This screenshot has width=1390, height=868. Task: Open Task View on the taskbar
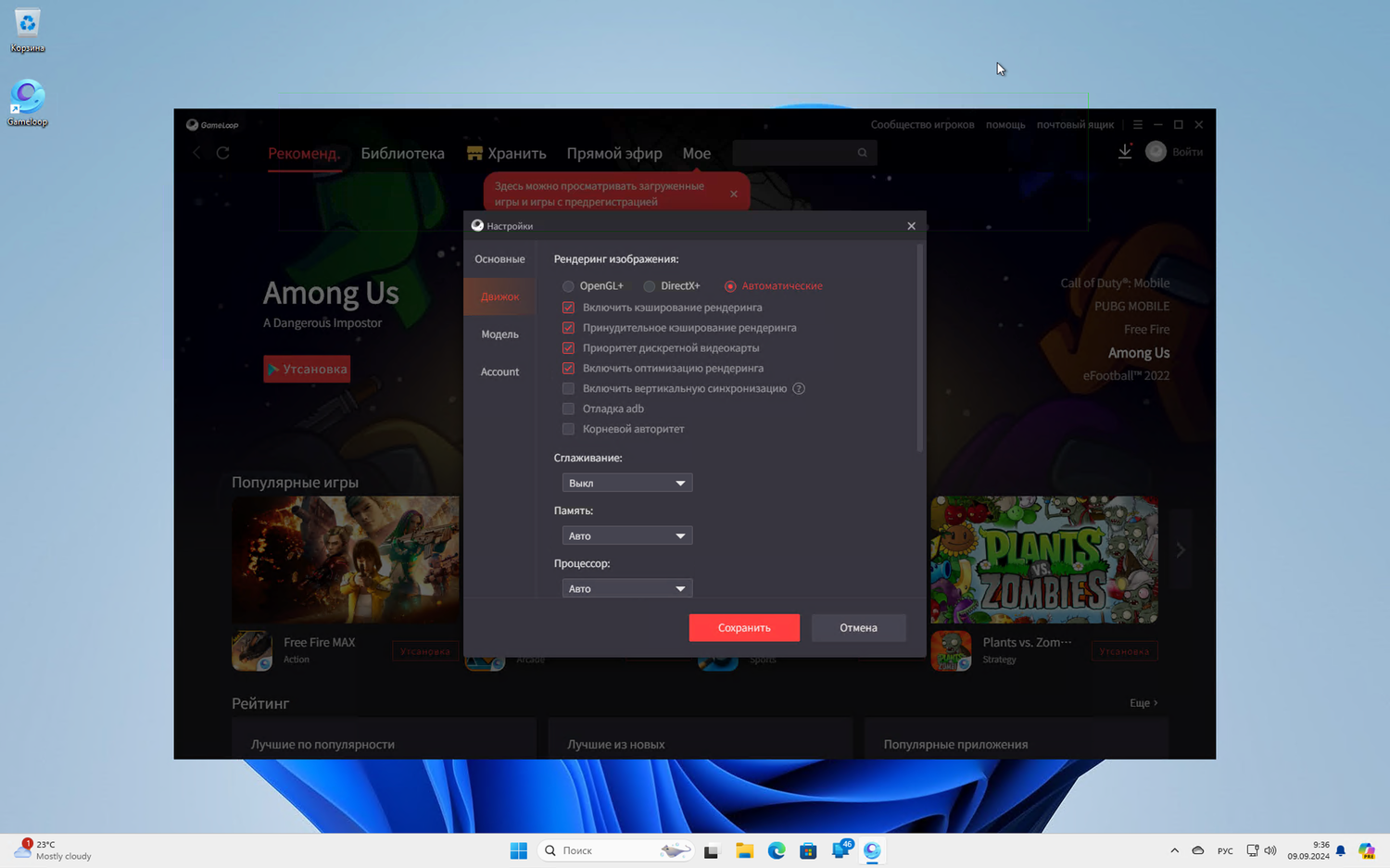pos(712,850)
